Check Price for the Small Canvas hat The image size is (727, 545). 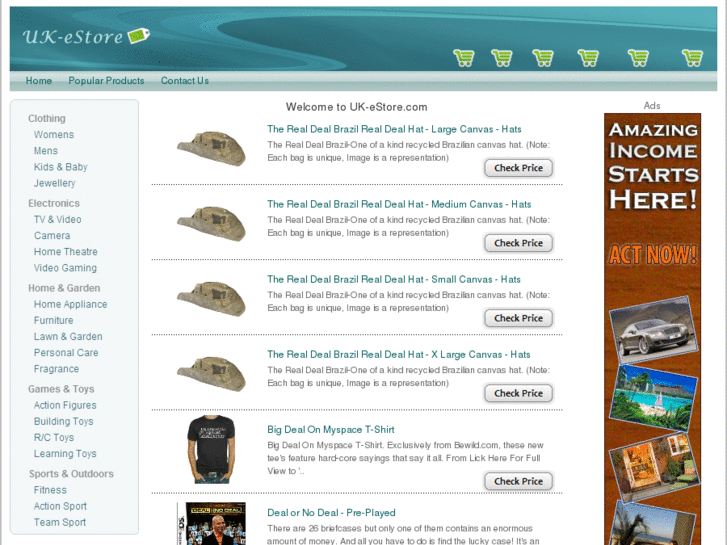(x=518, y=318)
